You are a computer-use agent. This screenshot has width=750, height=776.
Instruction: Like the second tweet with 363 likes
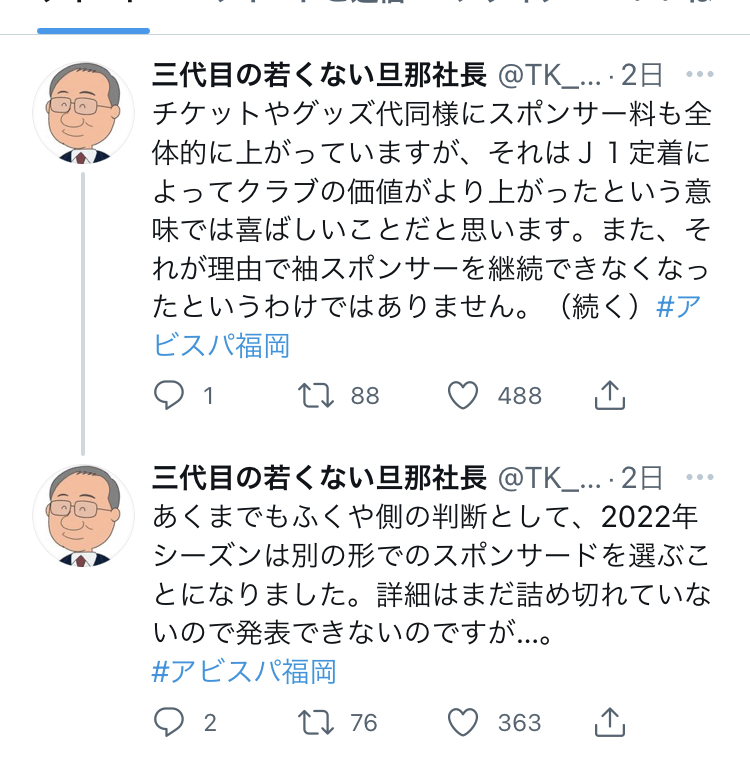tap(462, 722)
